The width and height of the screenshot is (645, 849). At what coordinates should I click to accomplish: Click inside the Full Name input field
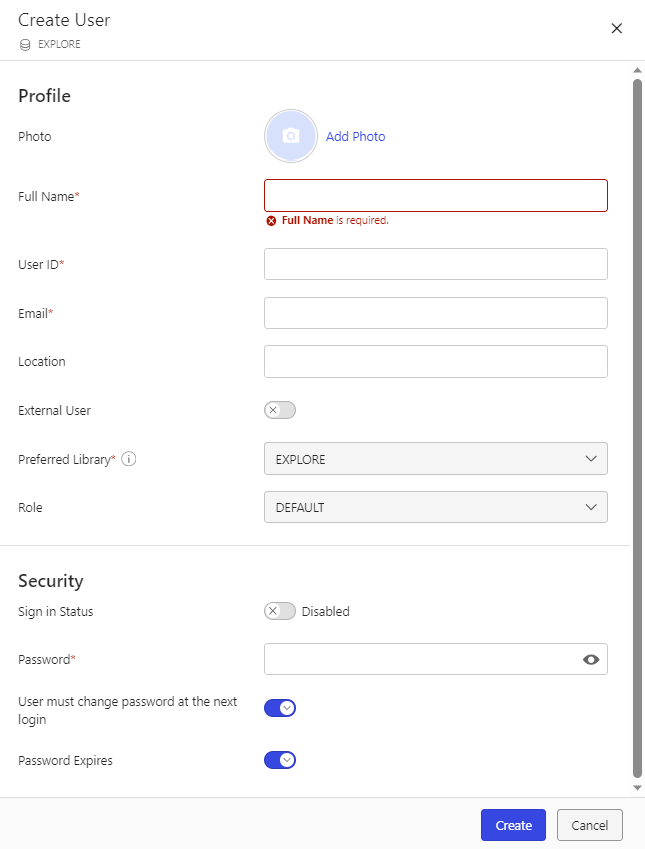click(435, 195)
